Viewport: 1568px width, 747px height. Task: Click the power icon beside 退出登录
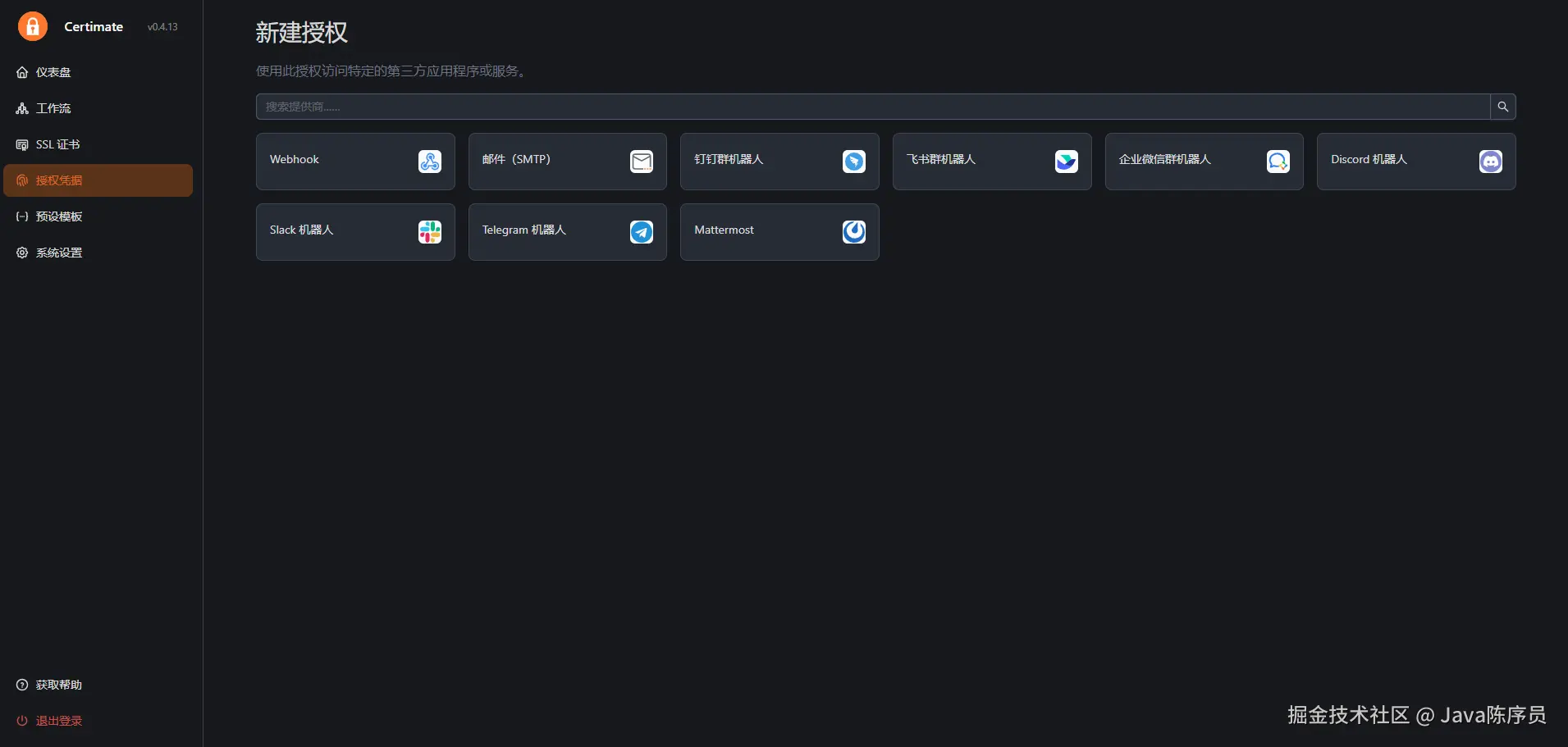coord(22,721)
